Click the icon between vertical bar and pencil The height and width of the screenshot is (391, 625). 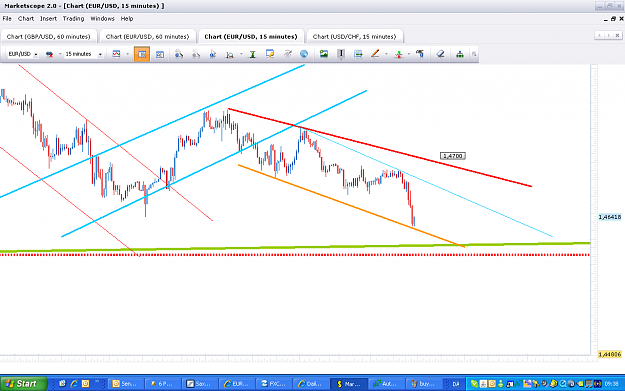(x=358, y=54)
